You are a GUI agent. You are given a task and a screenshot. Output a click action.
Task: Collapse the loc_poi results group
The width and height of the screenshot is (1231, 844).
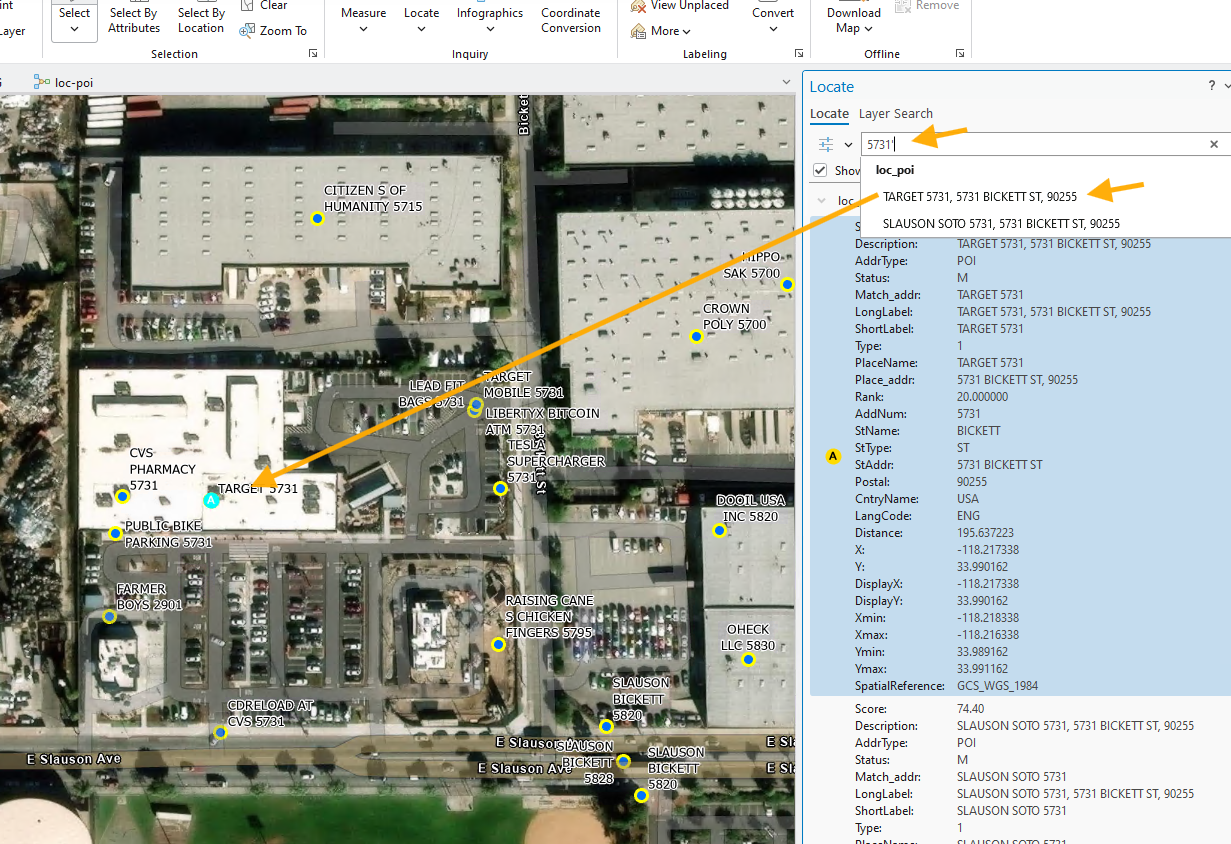[822, 200]
